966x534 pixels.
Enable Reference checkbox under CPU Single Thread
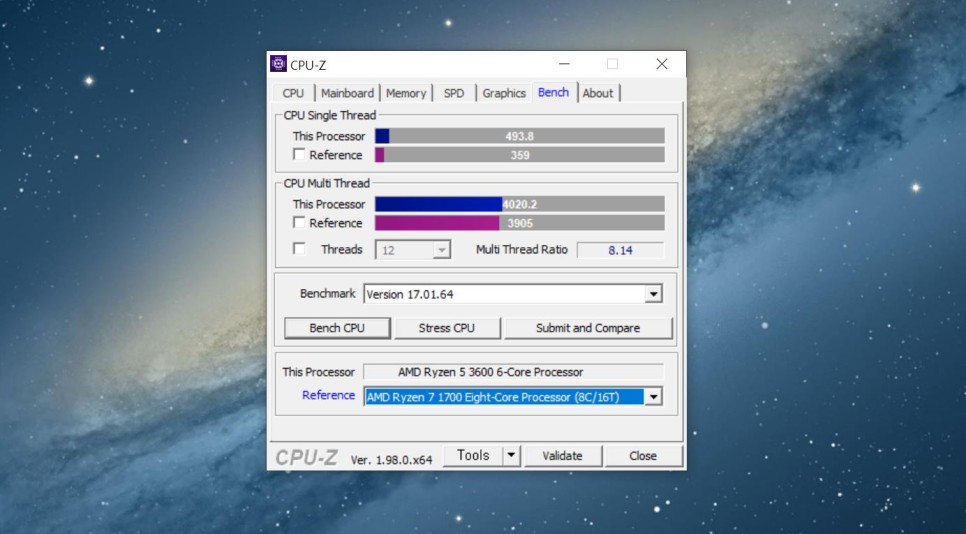[299, 155]
